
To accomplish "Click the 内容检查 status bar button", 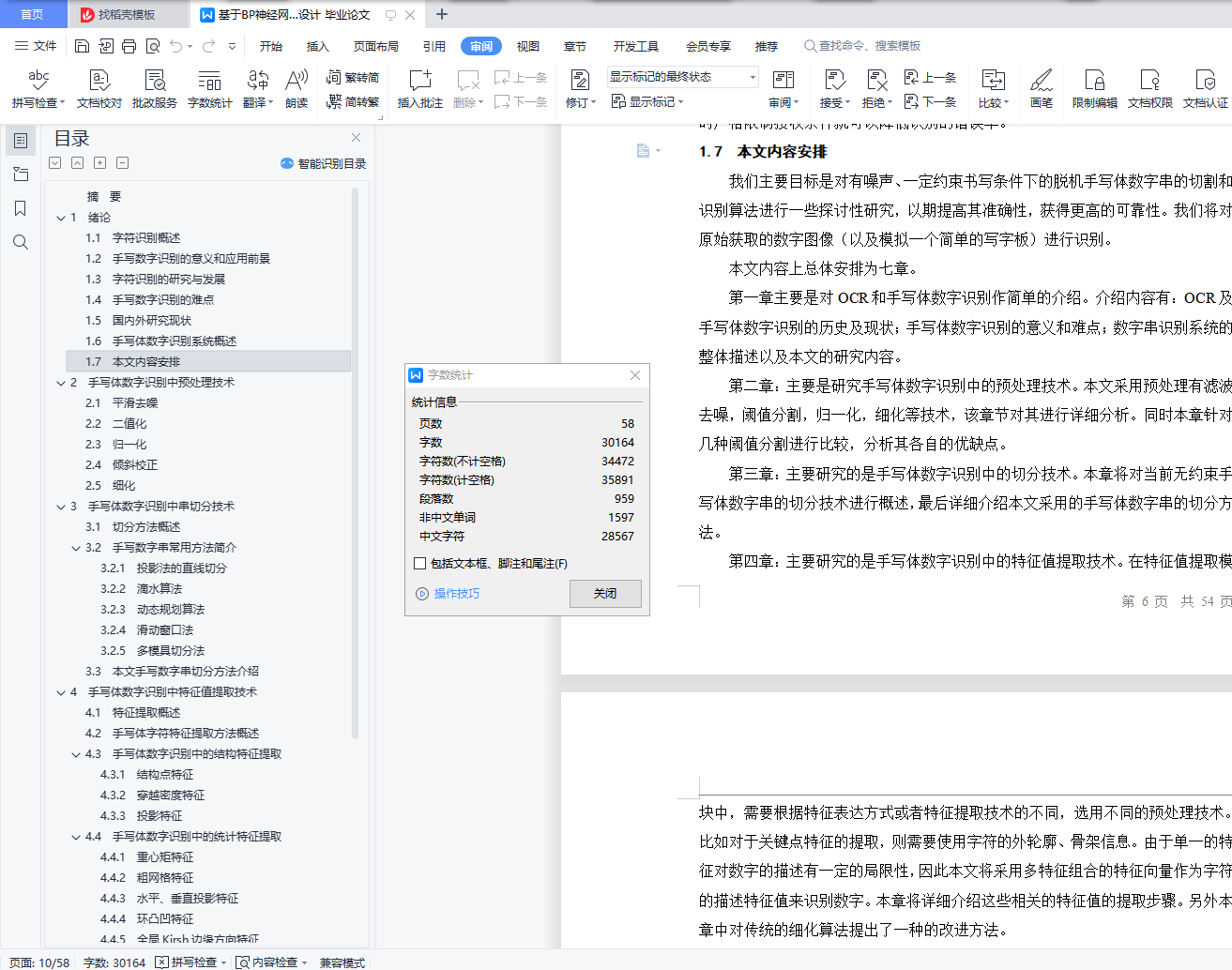I will (x=272, y=962).
